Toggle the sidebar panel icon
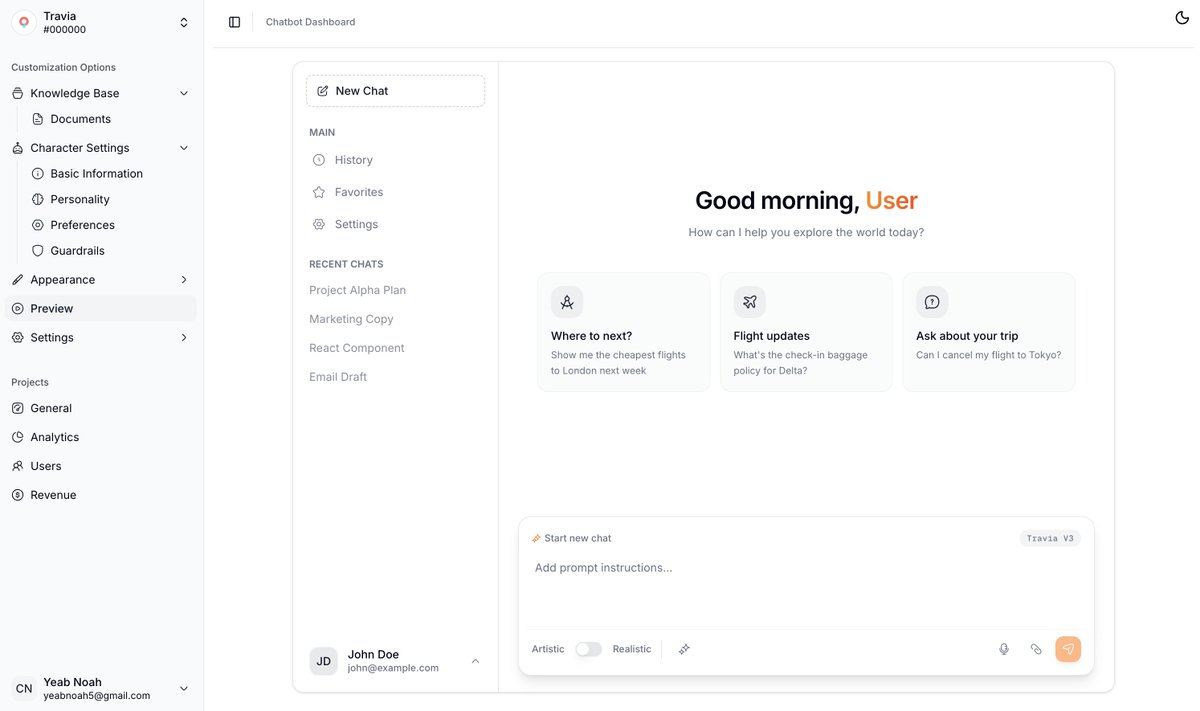Image resolution: width=1200 pixels, height=711 pixels. point(234,22)
